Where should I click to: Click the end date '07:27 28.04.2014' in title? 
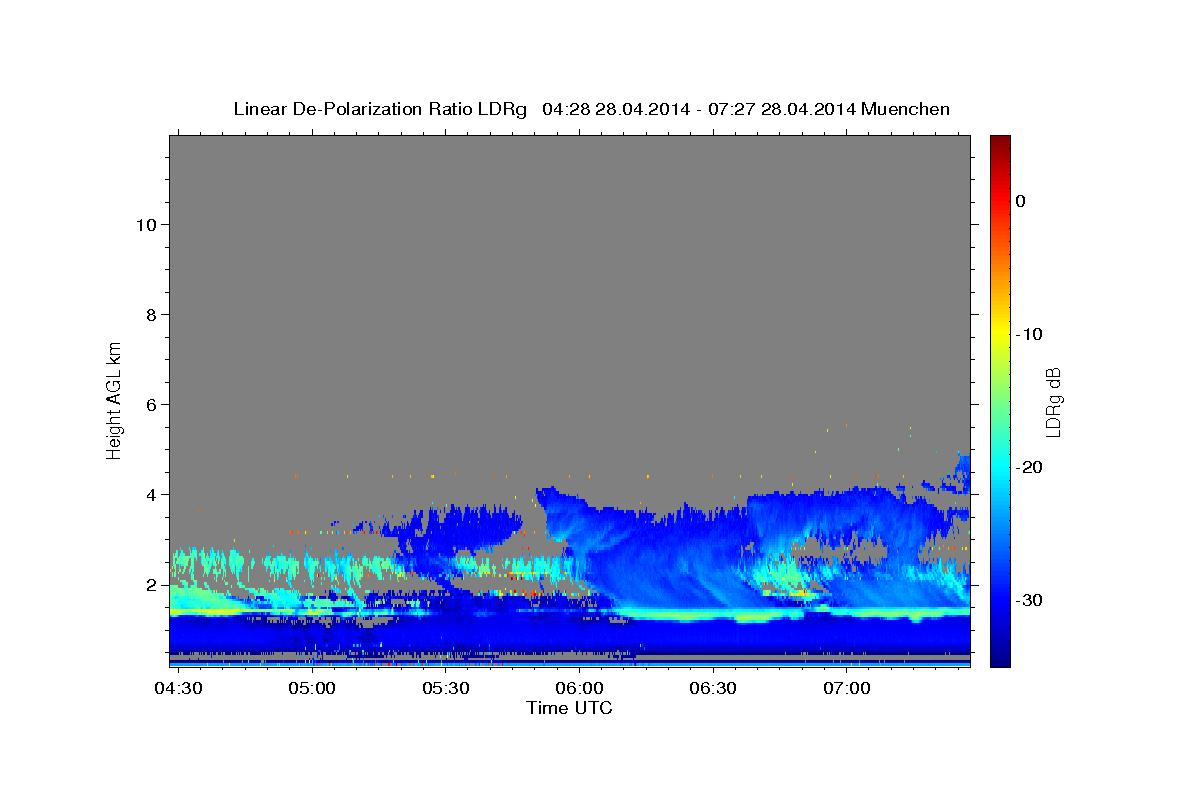[x=781, y=109]
